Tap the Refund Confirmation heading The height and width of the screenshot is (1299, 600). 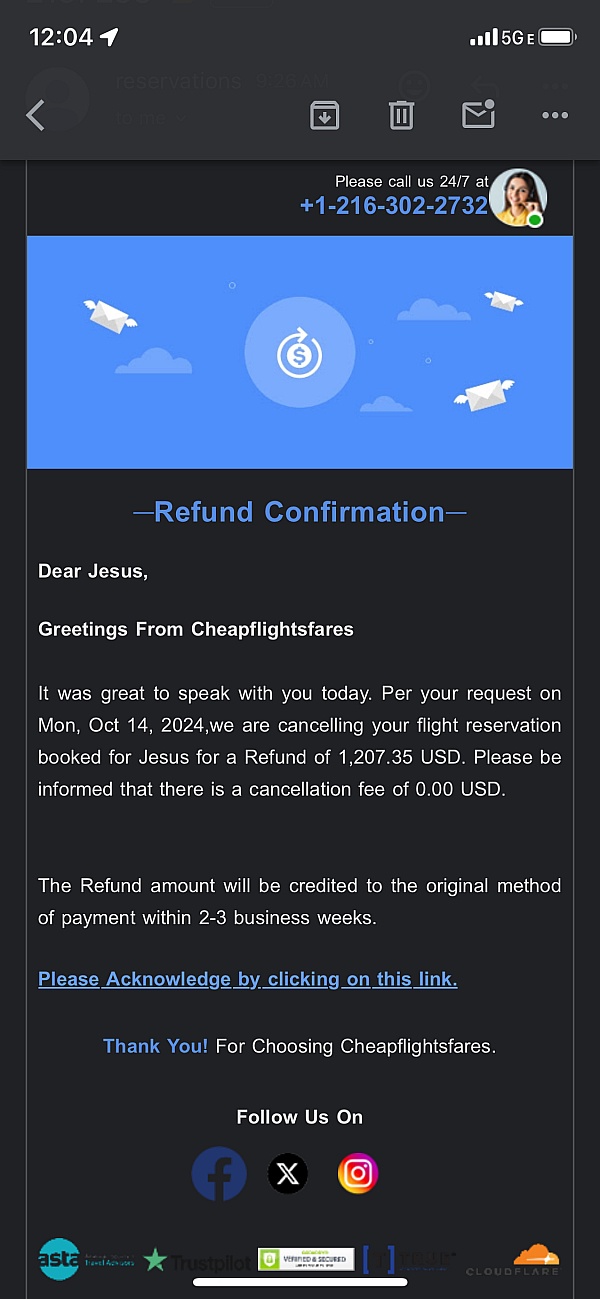tap(300, 512)
